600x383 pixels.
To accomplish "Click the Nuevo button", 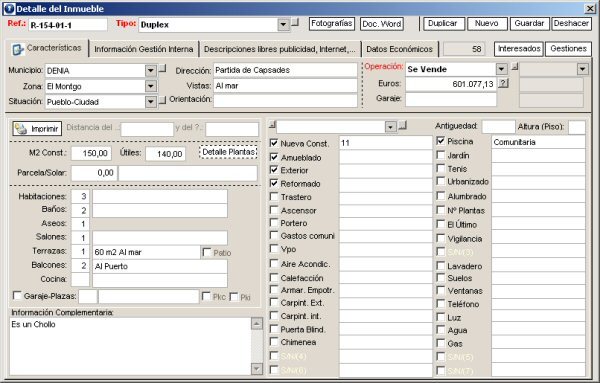I will click(487, 23).
